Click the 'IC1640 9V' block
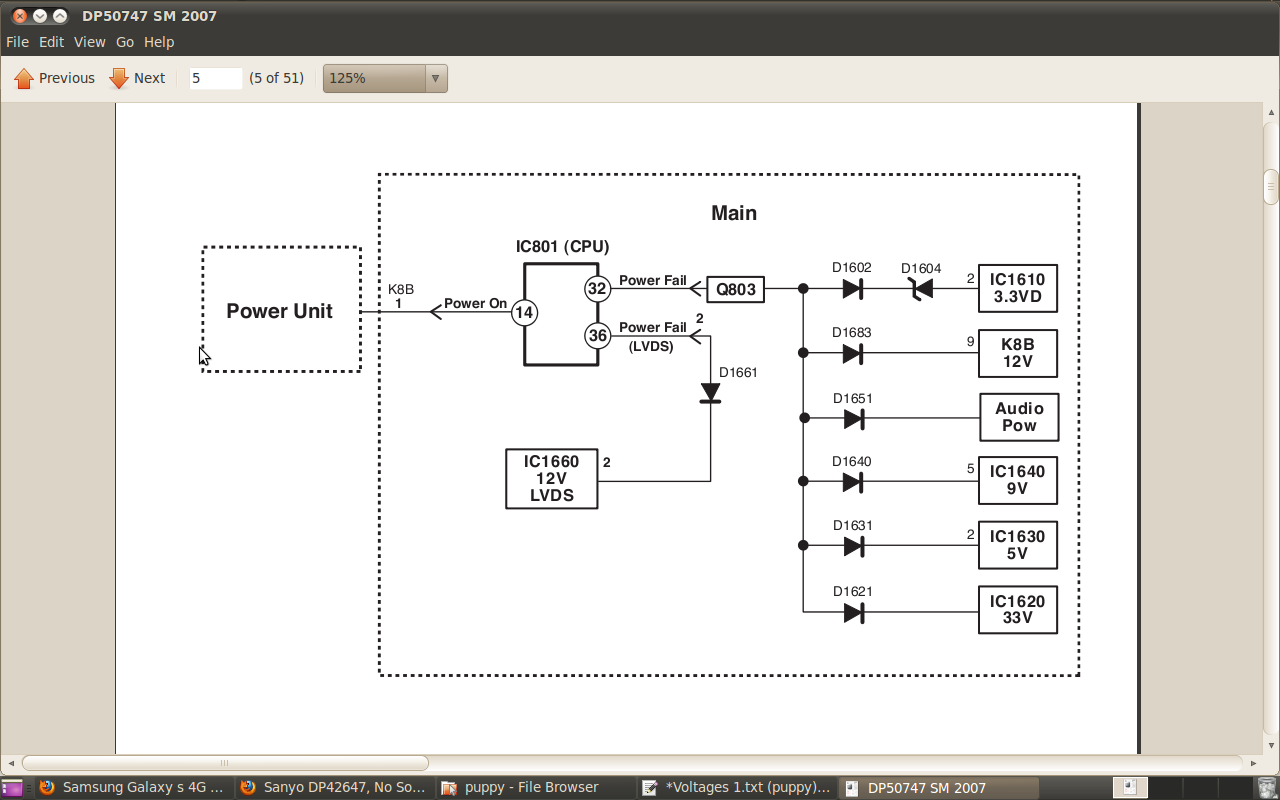 tap(1018, 480)
